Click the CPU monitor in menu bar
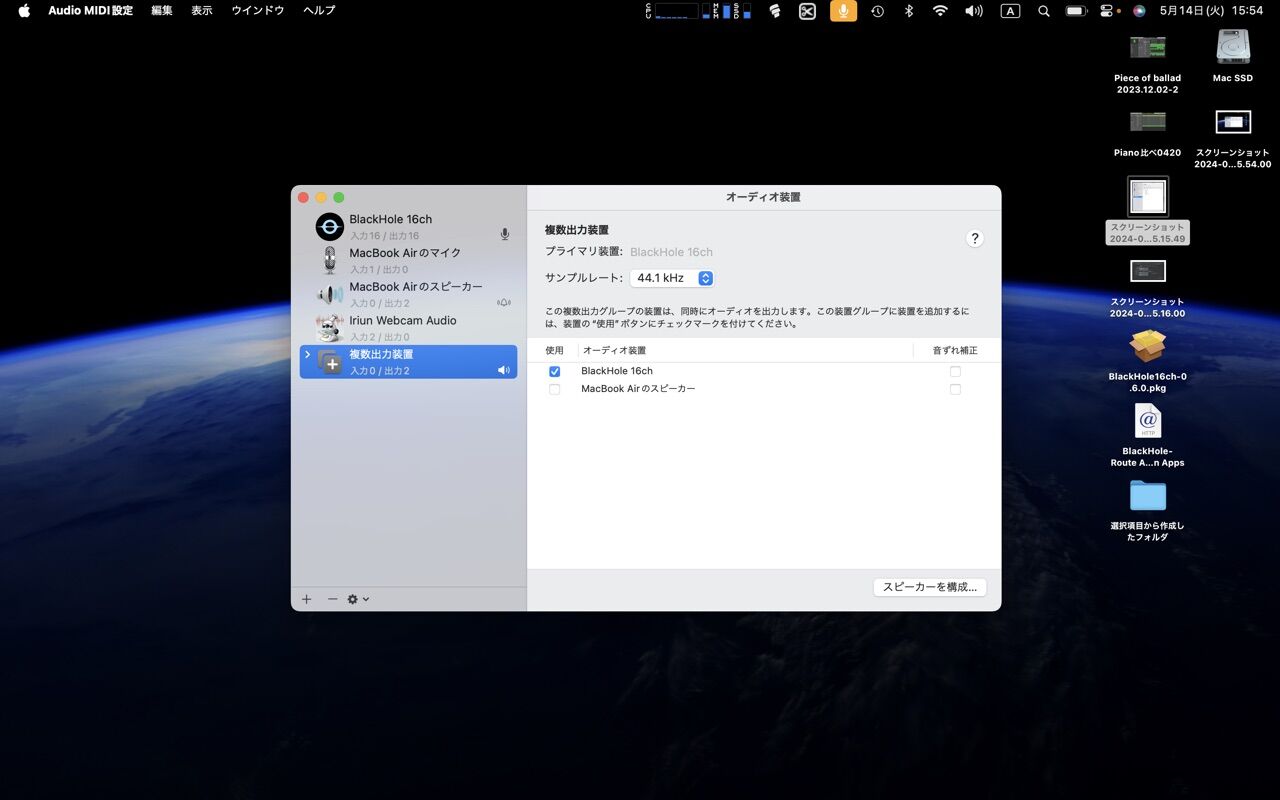Screen dimensions: 1280x800 point(673,11)
